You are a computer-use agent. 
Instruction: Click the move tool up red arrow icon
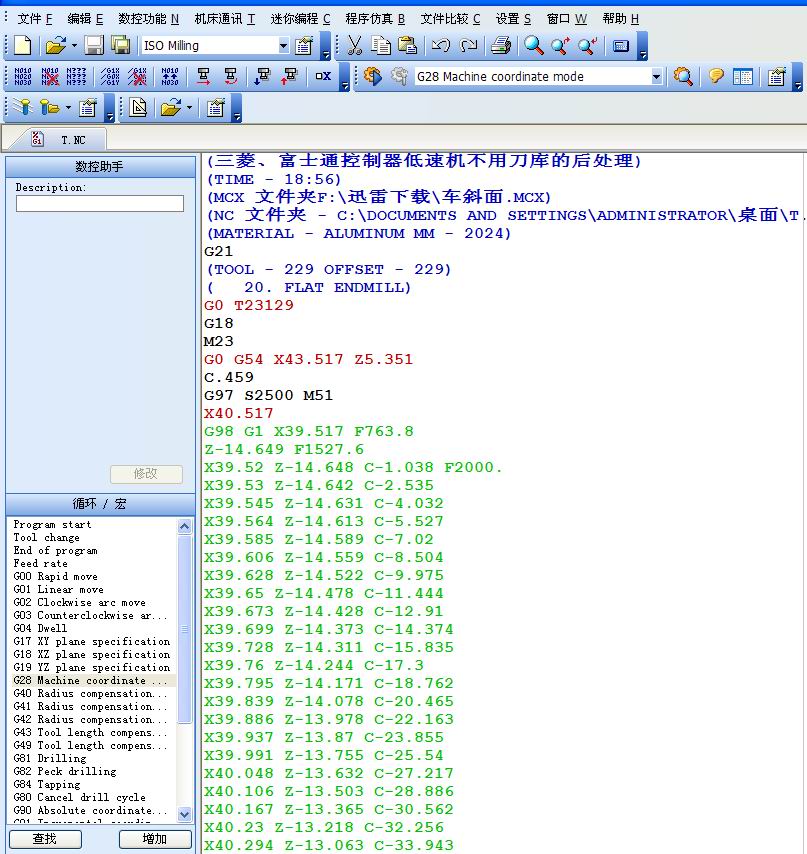289,77
